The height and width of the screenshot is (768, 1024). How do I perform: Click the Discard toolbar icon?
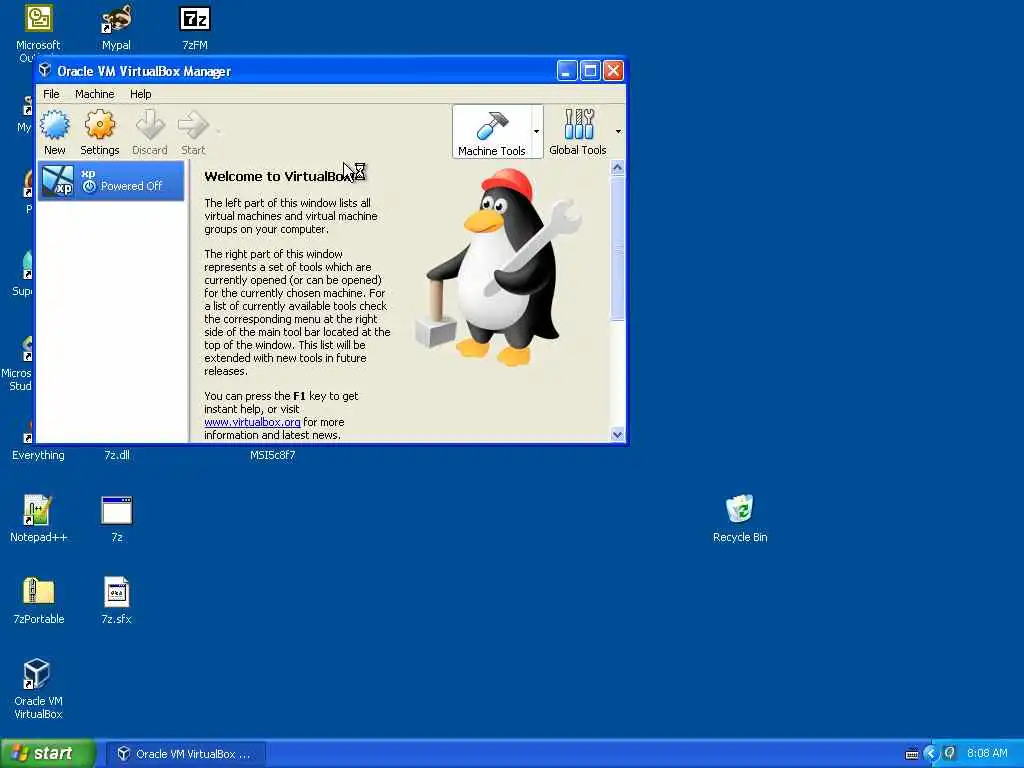pos(150,132)
